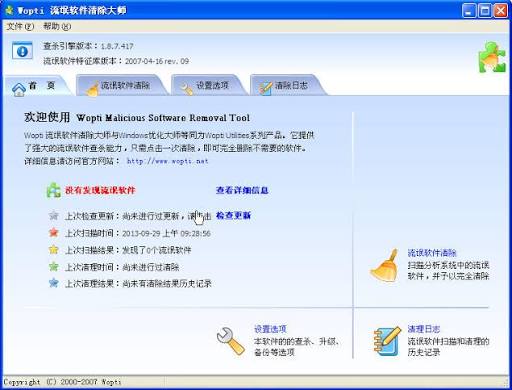This screenshot has width=512, height=390.
Task: Switch to the 流氓软件清除 tab
Action: tap(122, 85)
